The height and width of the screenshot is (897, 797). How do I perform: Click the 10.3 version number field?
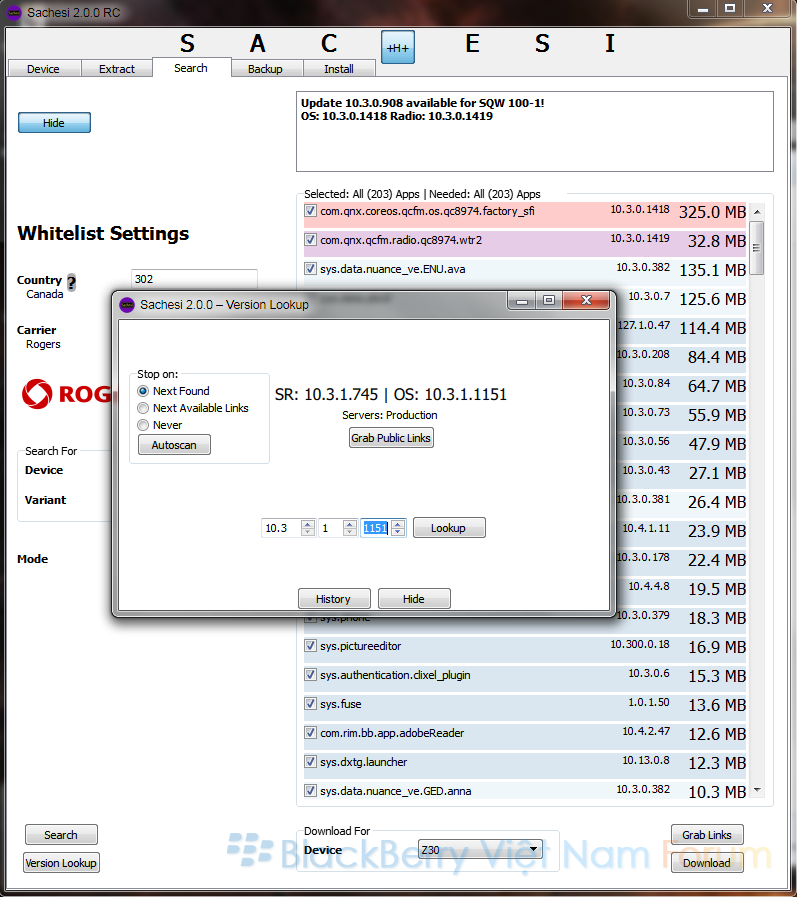(281, 527)
